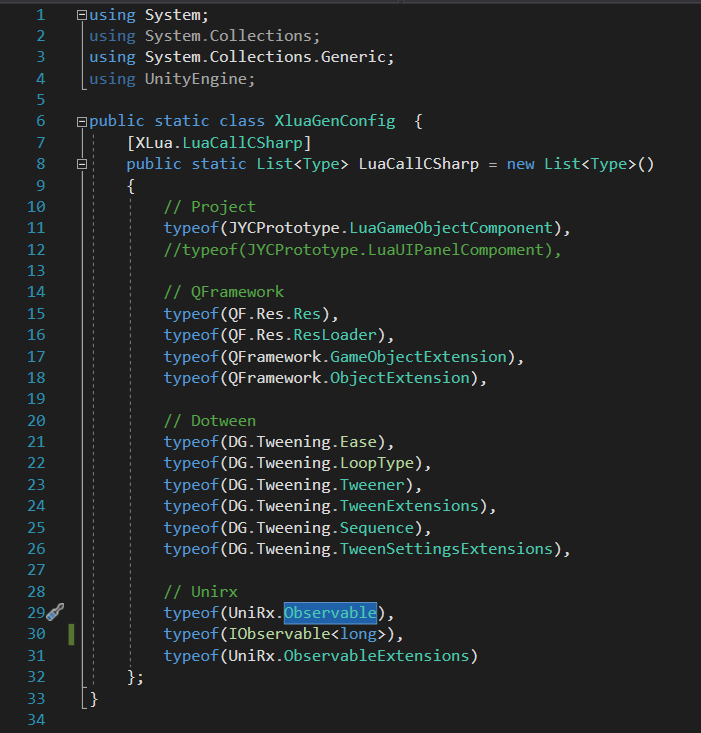Click the // Project comment
Viewport: 701px width, 733px height.
(x=210, y=207)
